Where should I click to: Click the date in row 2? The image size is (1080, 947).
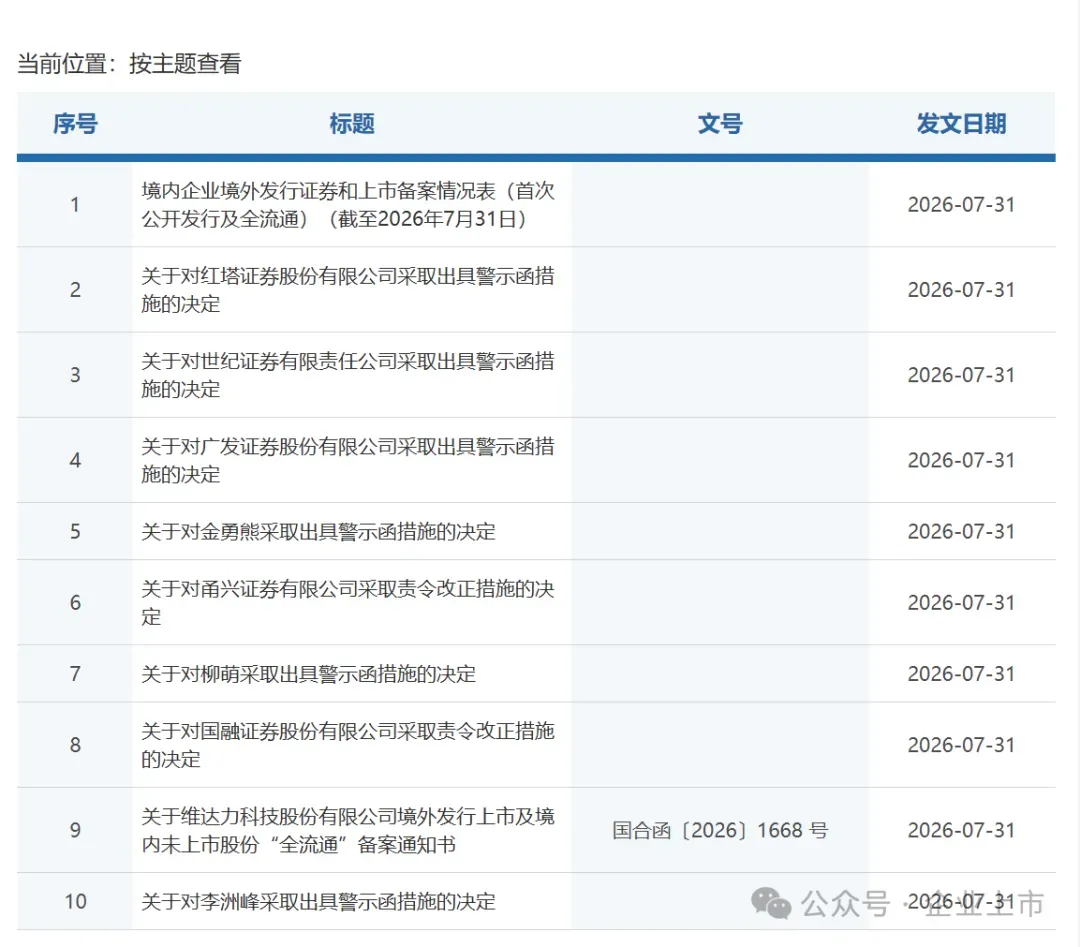point(962,290)
